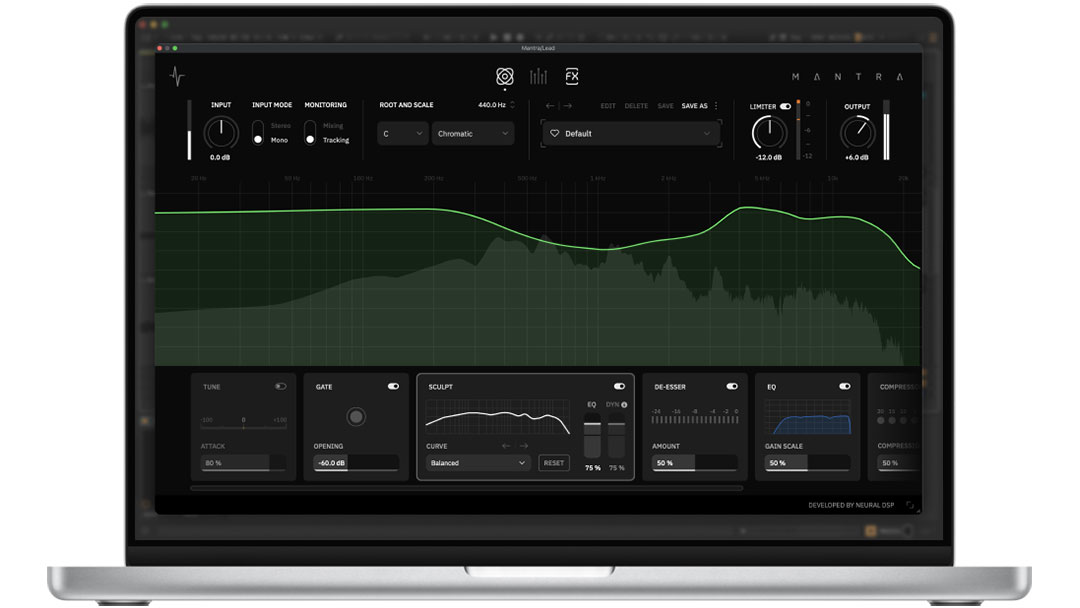Click the De-Esser Amount 50 % slider
This screenshot has height=608, width=1080.
694,463
